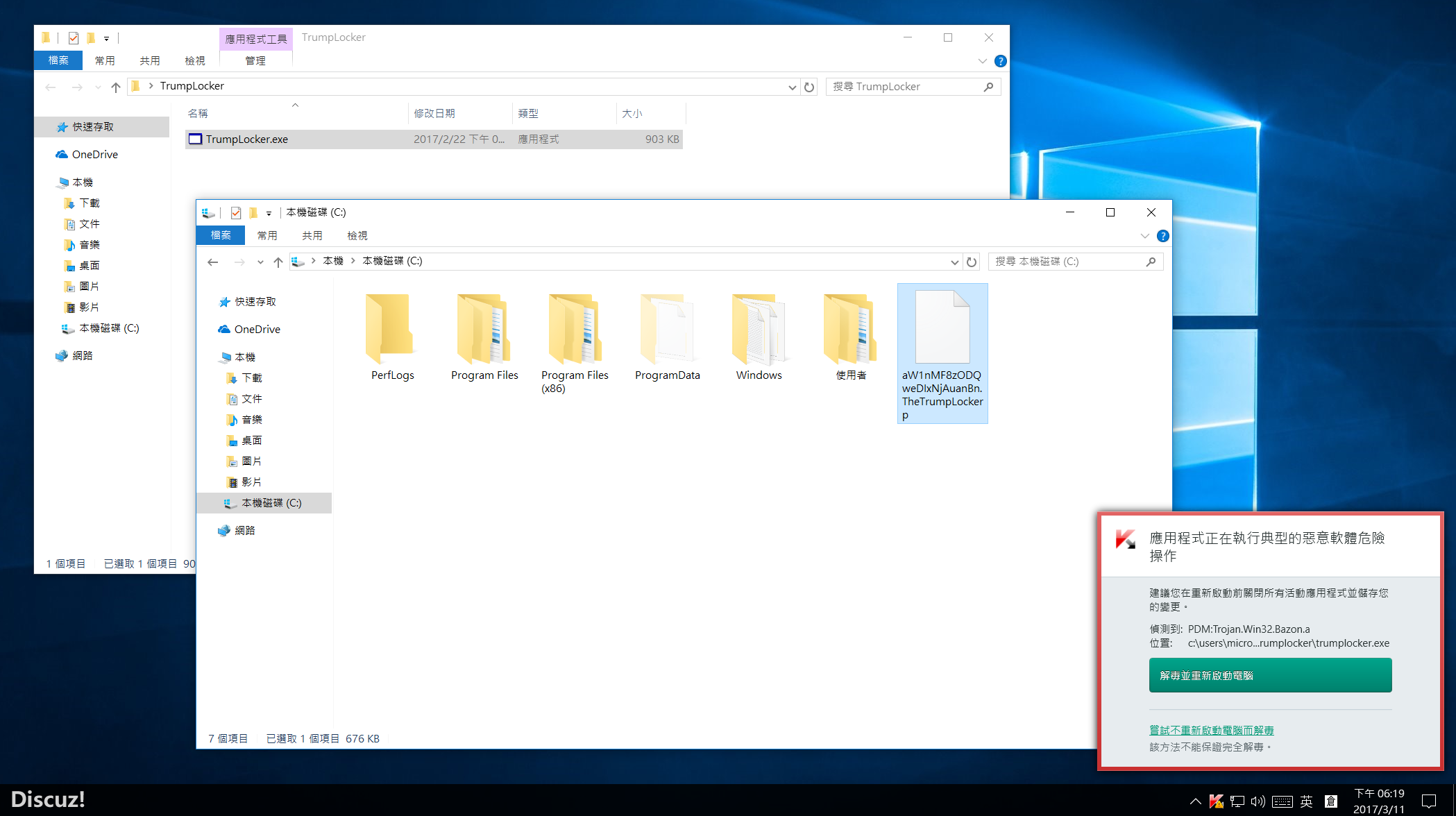
Task: Open the 常用 tab in the C: window
Action: click(x=267, y=235)
